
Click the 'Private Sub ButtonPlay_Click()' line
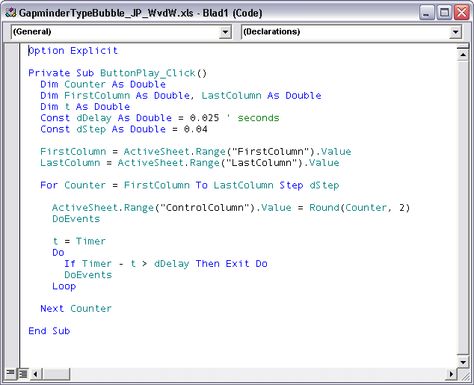[x=117, y=73]
